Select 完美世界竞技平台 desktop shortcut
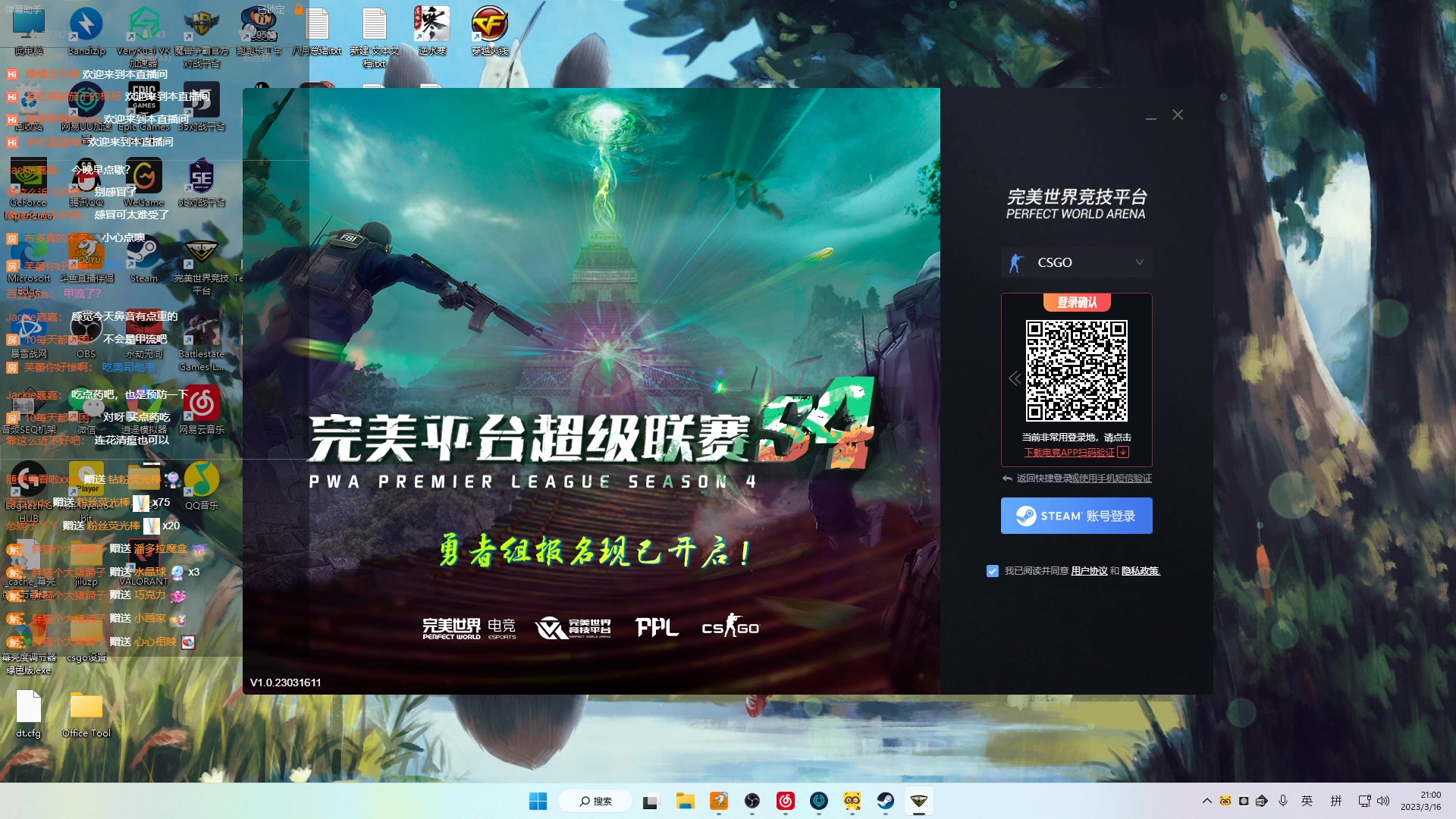Screen dimensions: 1456x819 [x=202, y=265]
